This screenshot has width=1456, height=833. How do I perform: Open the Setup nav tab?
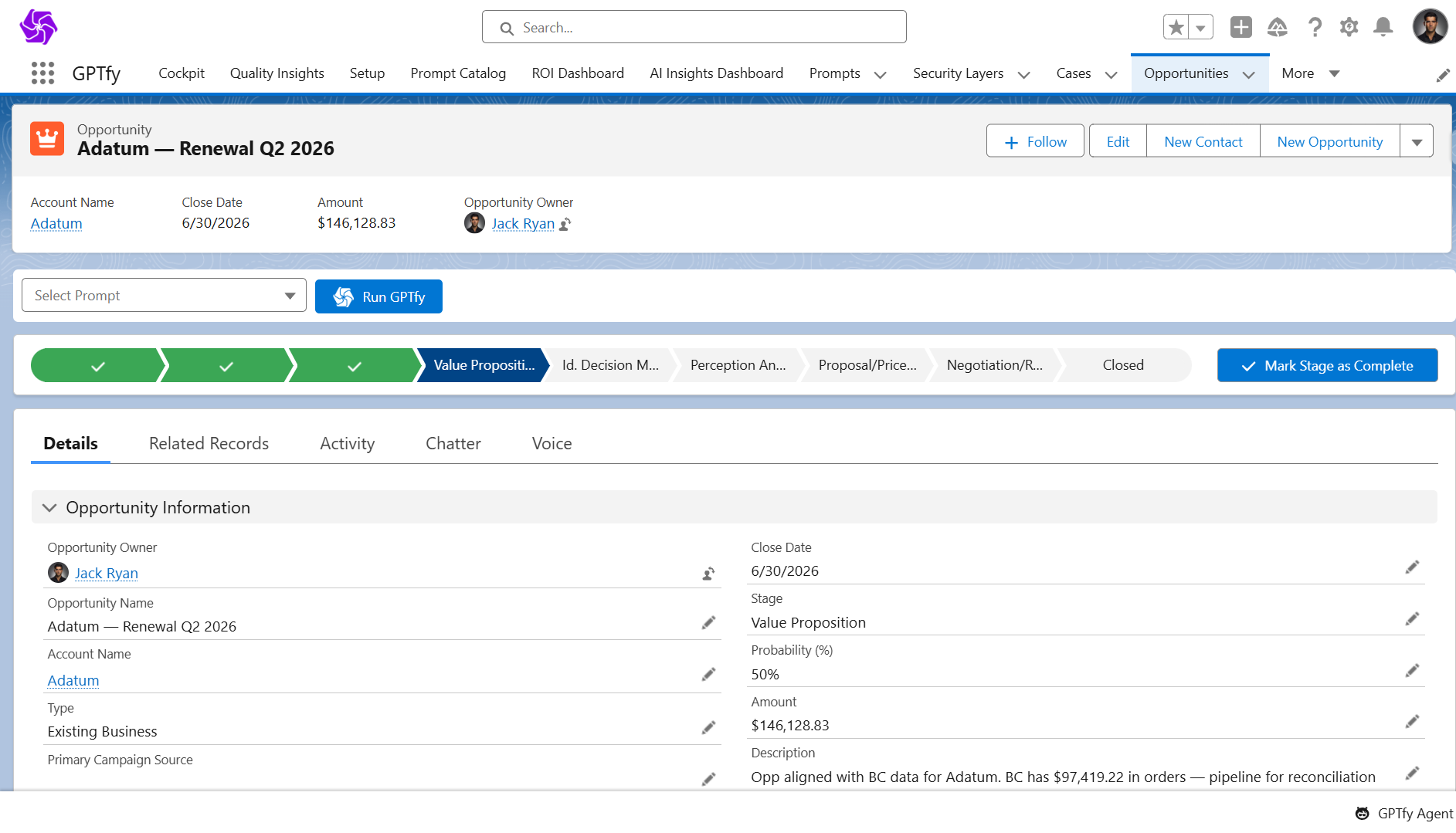tap(367, 73)
